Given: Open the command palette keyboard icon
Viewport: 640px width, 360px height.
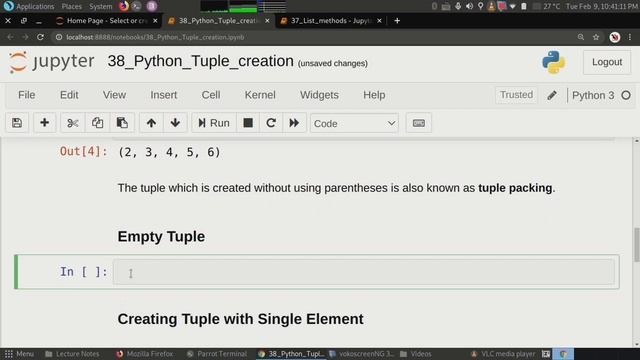Looking at the screenshot, I should [418, 123].
